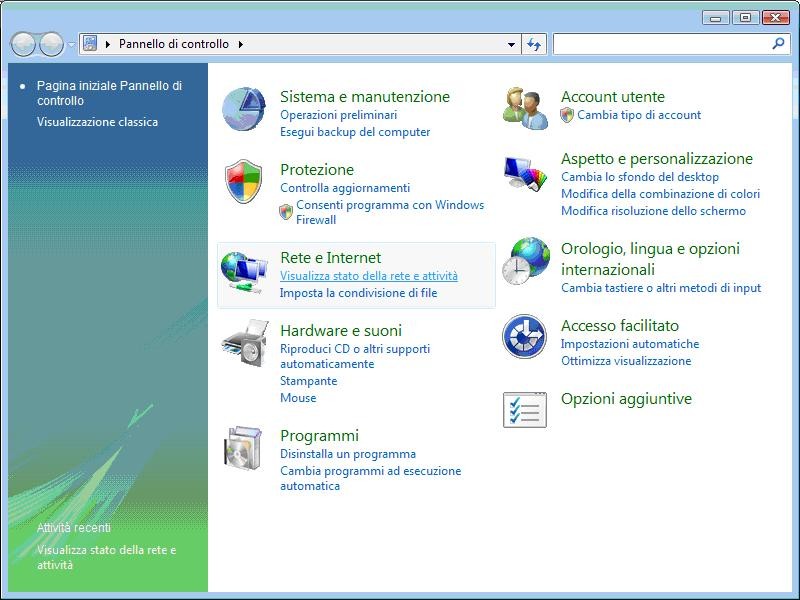Expand the address bar history dropdown
The width and height of the screenshot is (800, 600).
click(x=511, y=44)
